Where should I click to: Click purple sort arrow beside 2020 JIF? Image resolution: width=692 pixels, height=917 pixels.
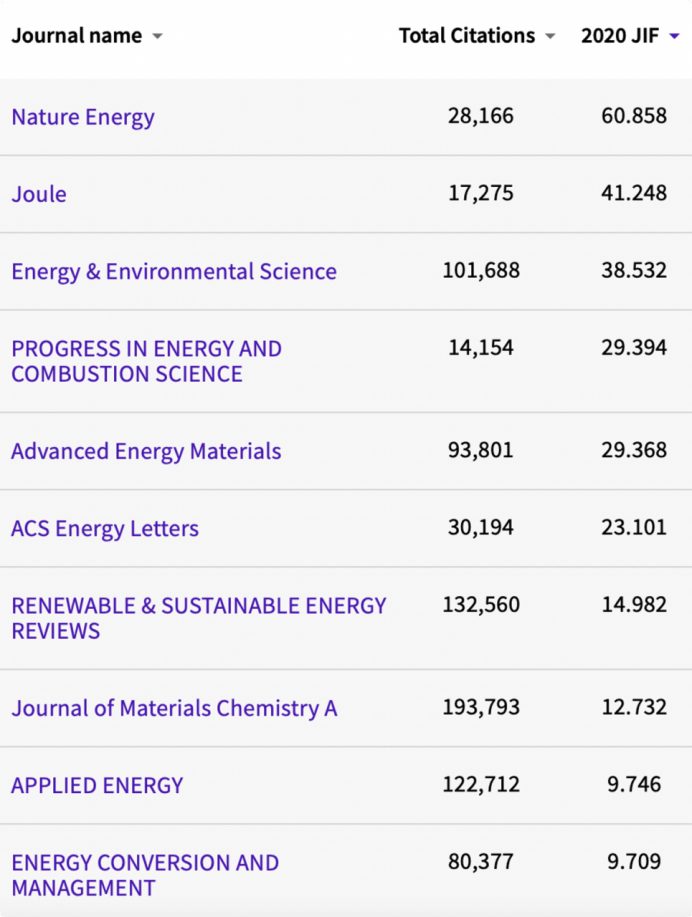(x=674, y=36)
